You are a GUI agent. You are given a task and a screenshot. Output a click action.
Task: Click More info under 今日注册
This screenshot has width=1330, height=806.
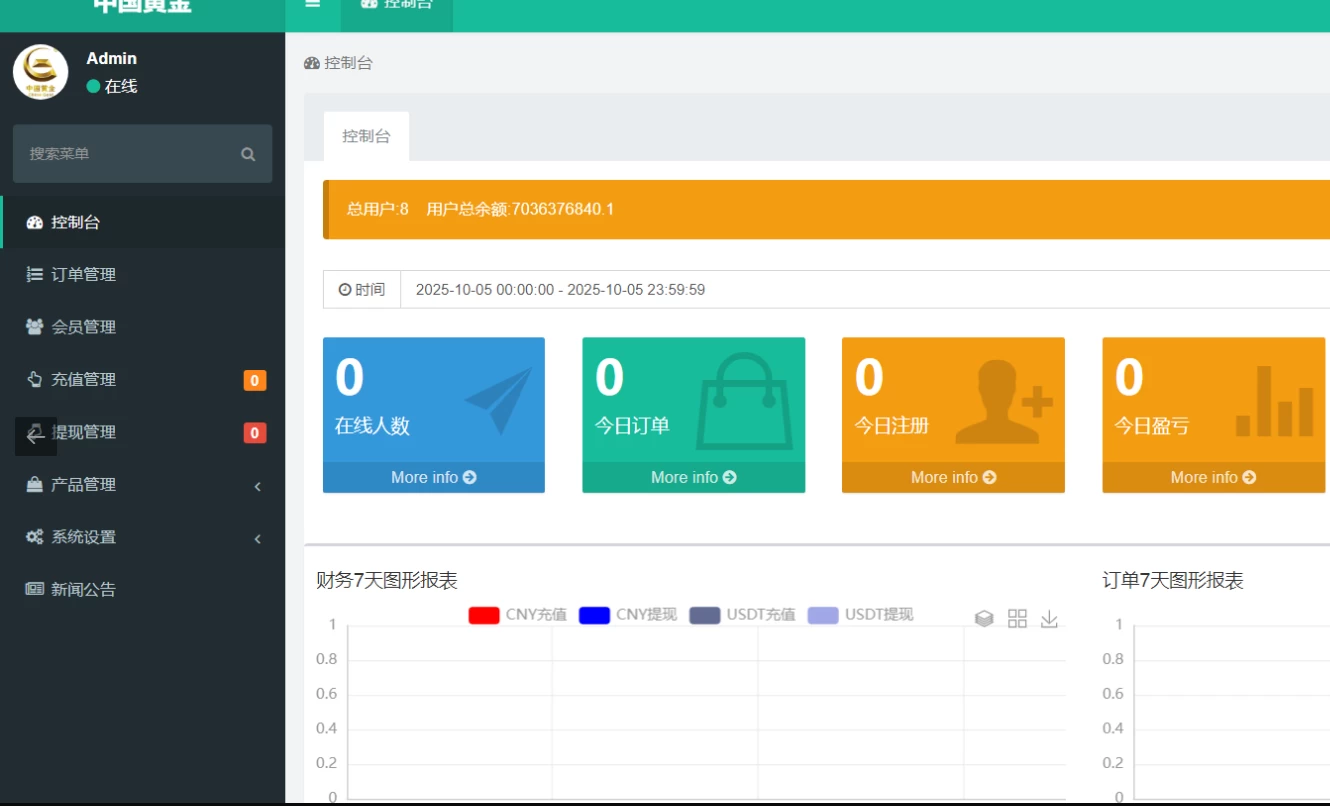click(953, 477)
